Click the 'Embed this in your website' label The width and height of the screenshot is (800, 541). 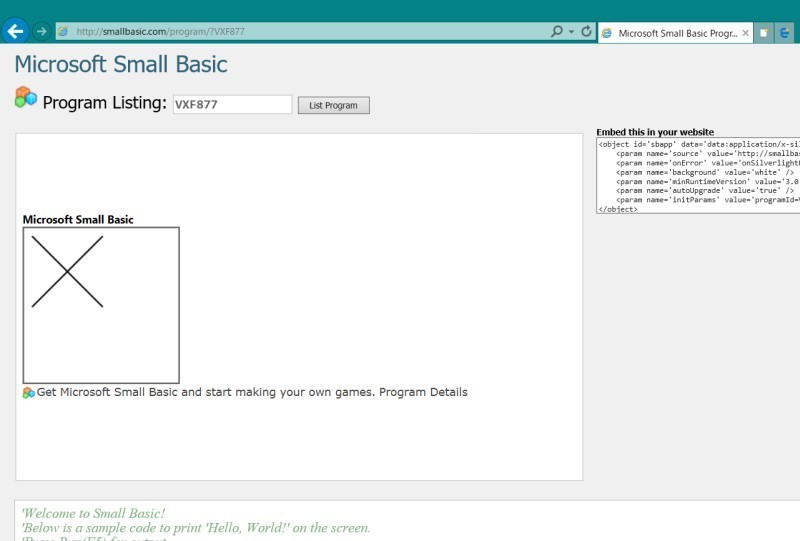pos(655,132)
